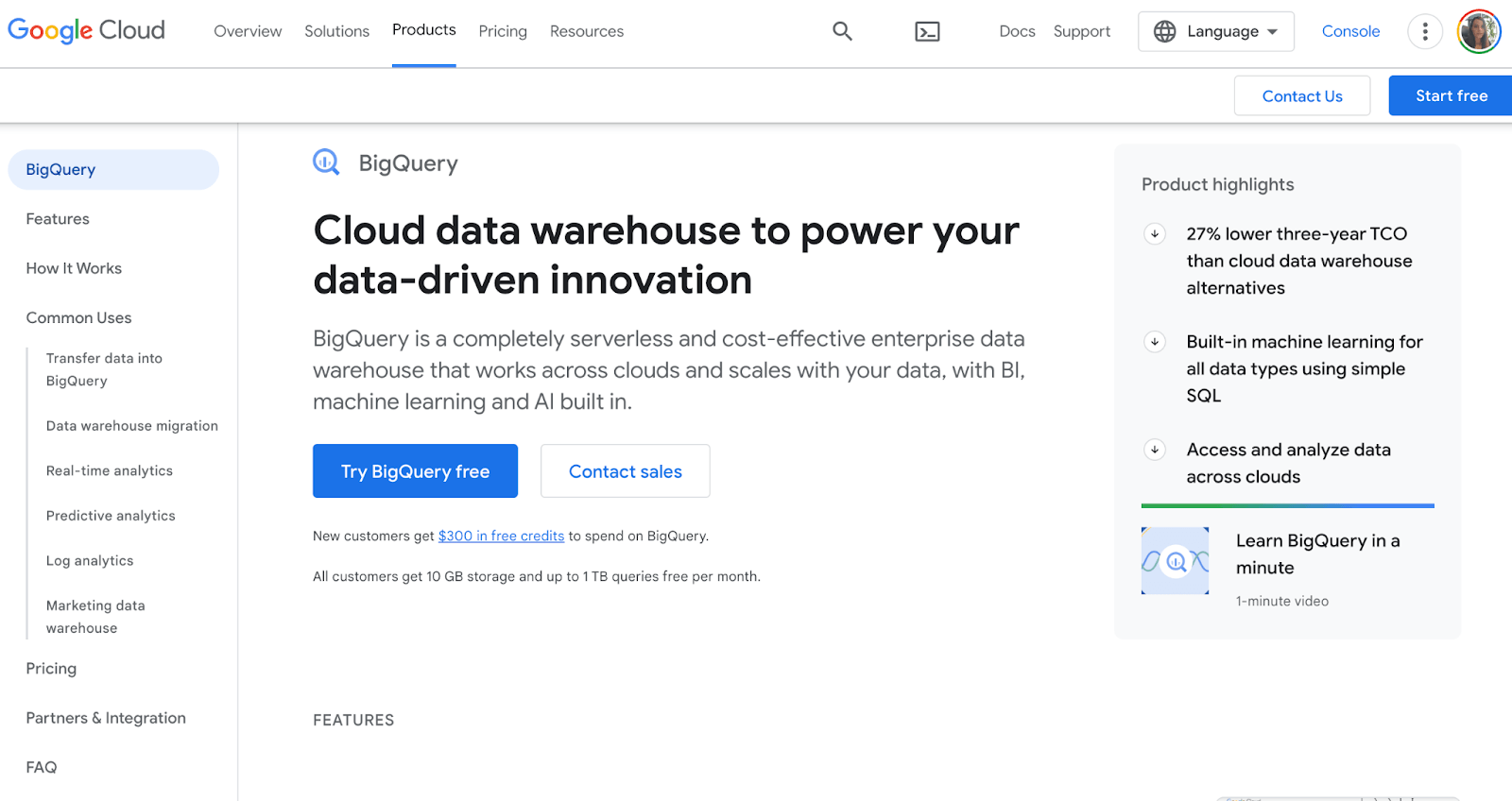Click arrow icon beside Access and analyze data
1512x801 pixels.
(x=1155, y=450)
